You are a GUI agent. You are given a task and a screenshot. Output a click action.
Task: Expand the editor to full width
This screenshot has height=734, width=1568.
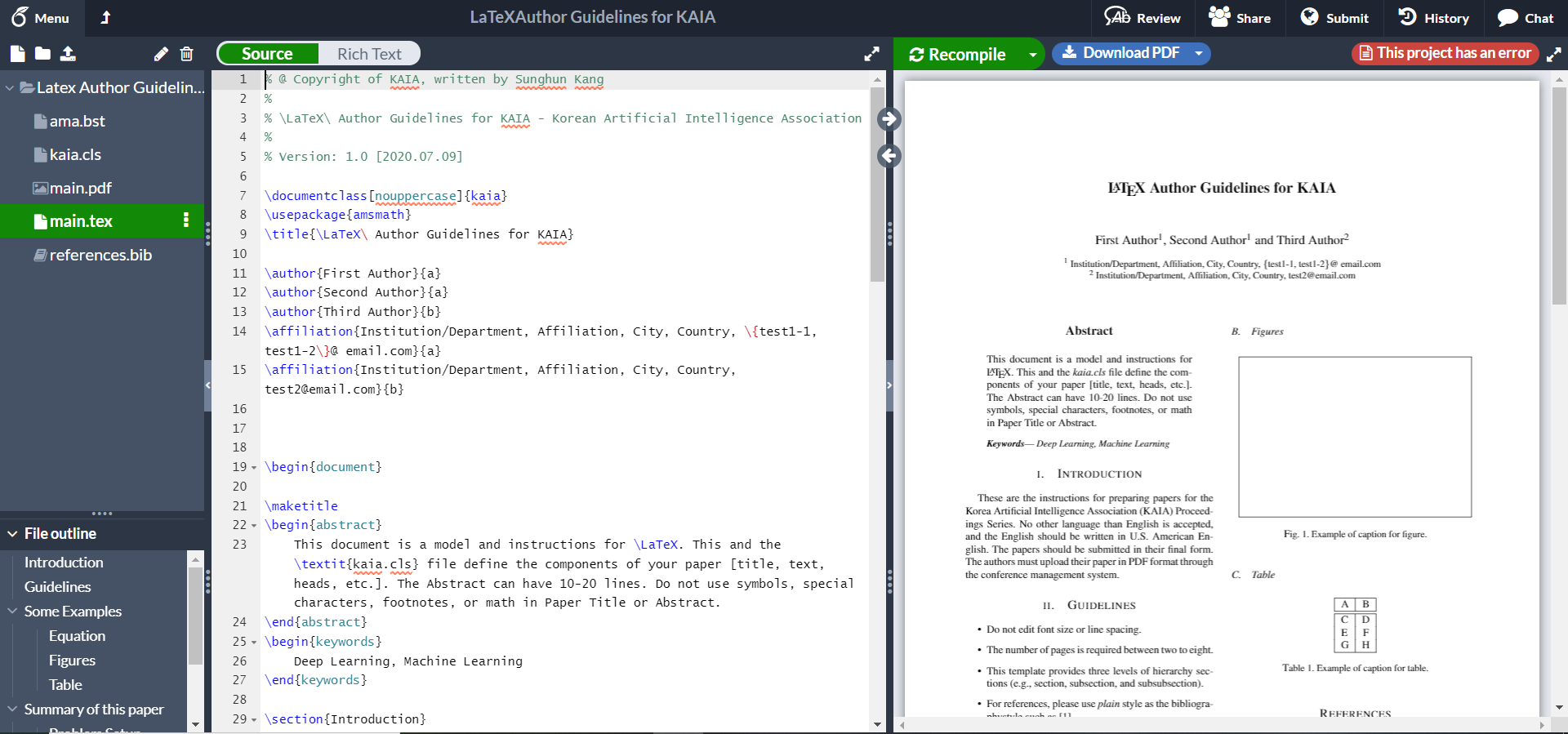click(871, 54)
